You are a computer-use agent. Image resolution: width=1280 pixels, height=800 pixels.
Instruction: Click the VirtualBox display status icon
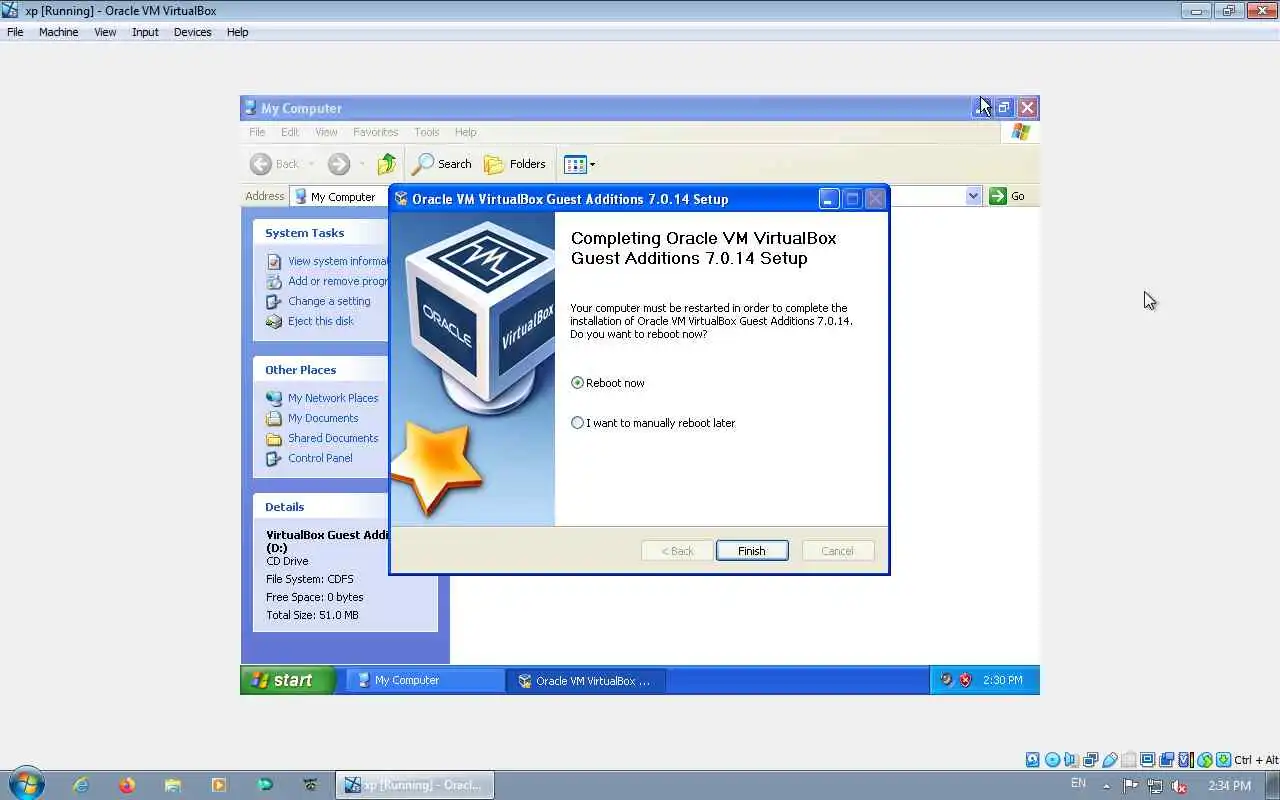(1147, 760)
